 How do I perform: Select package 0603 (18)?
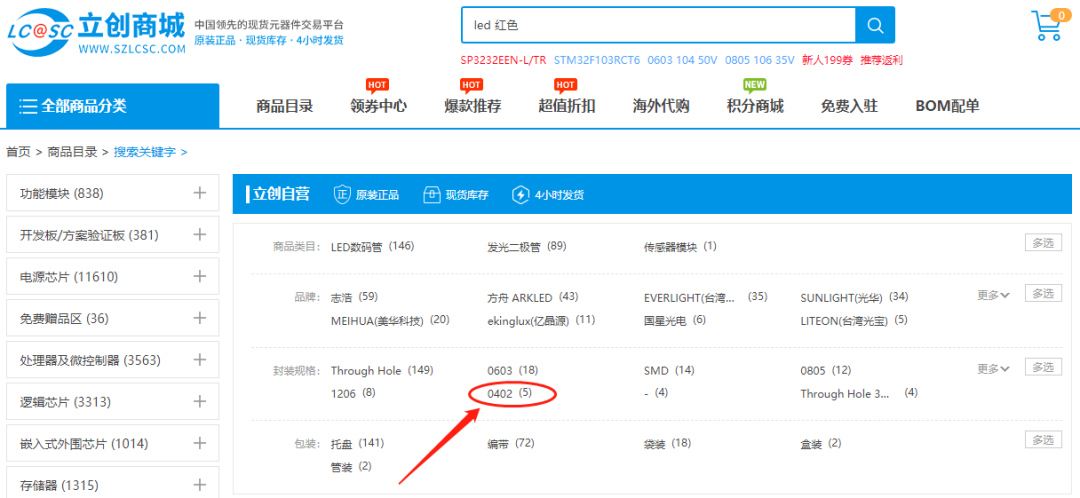pos(512,371)
